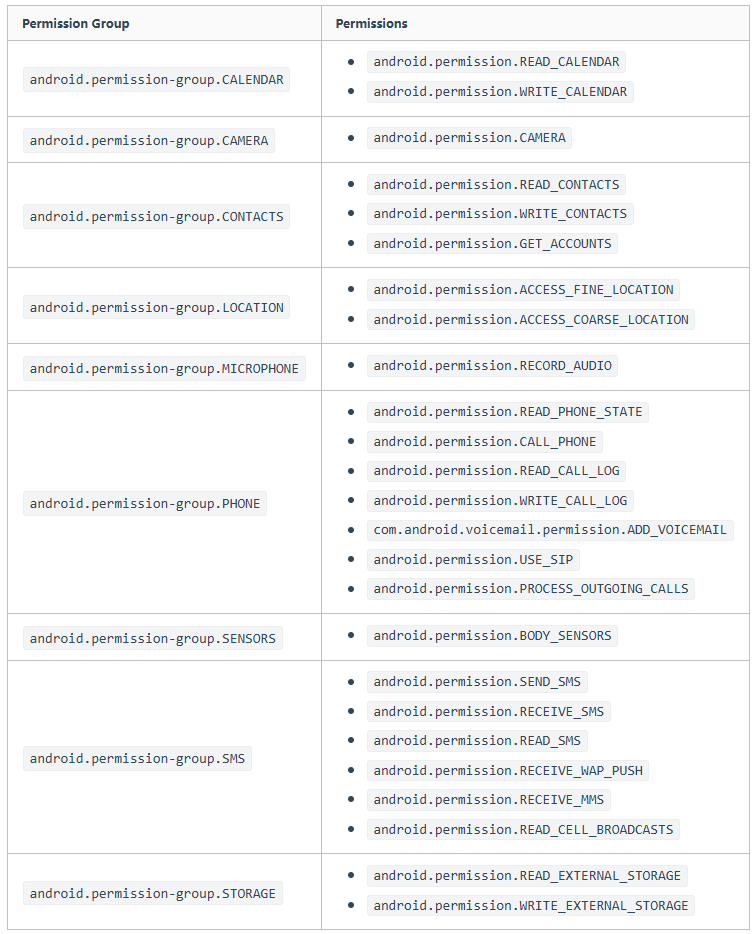Click the android.permission-group.SMS label
This screenshot has width=754, height=934.
coord(137,759)
